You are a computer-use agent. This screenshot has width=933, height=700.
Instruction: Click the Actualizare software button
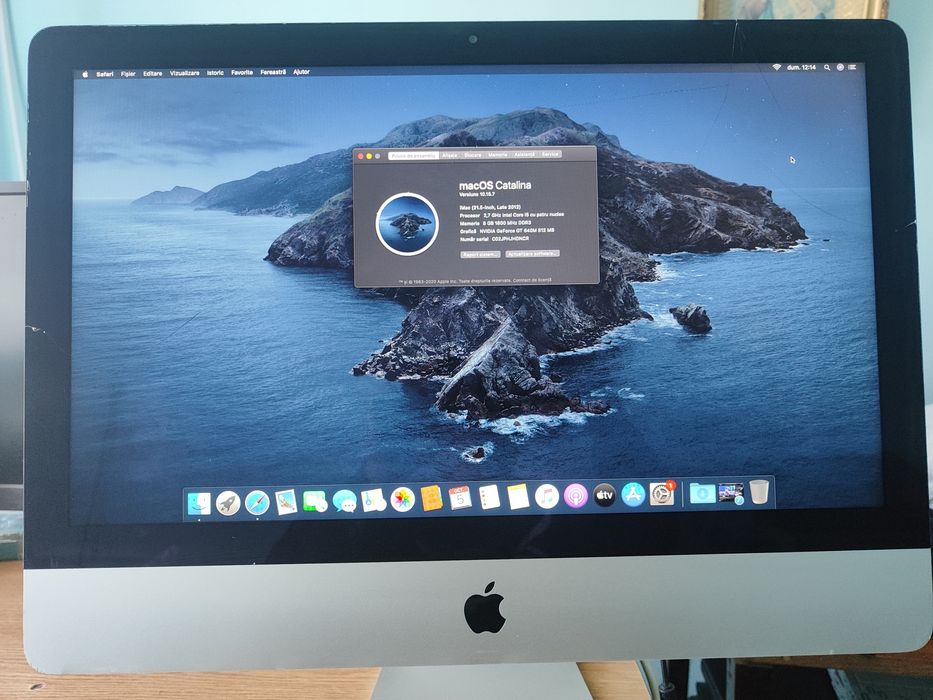pos(533,254)
